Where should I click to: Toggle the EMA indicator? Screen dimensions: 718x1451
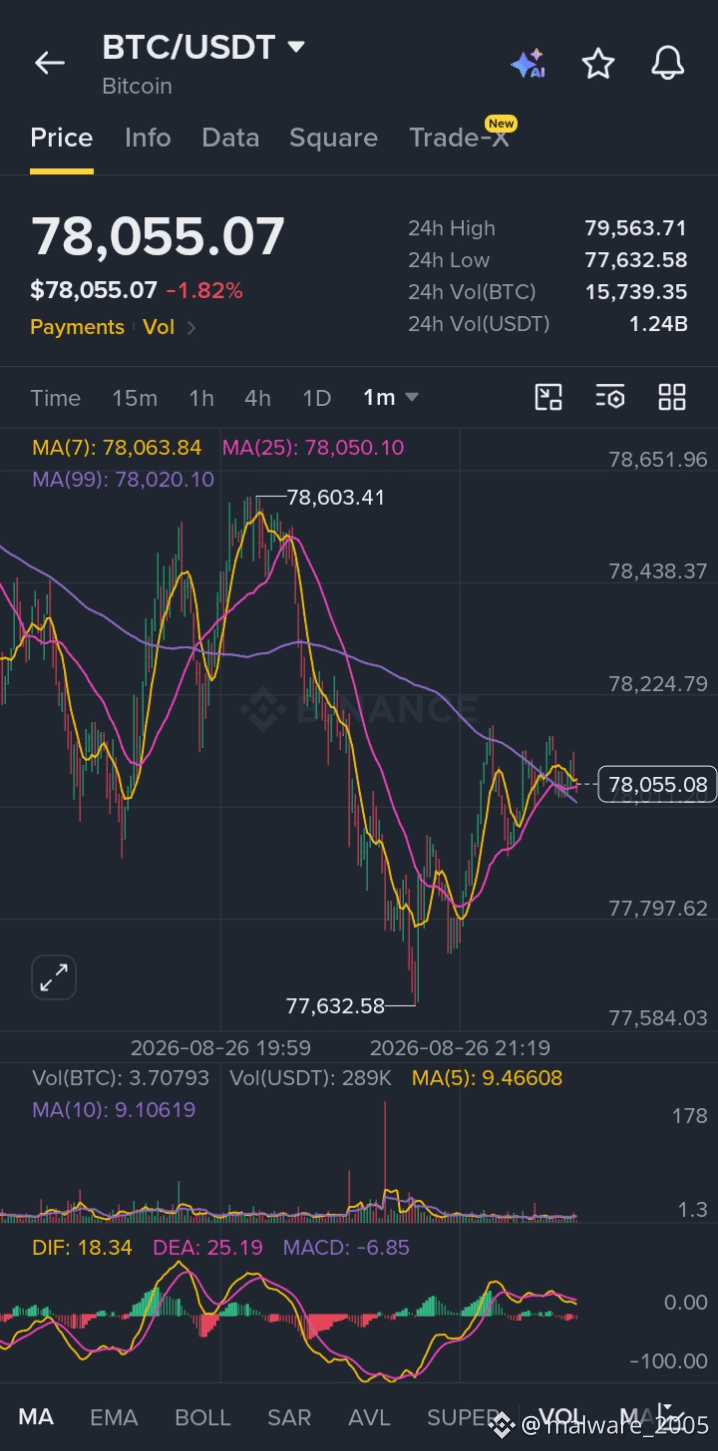pos(114,1417)
